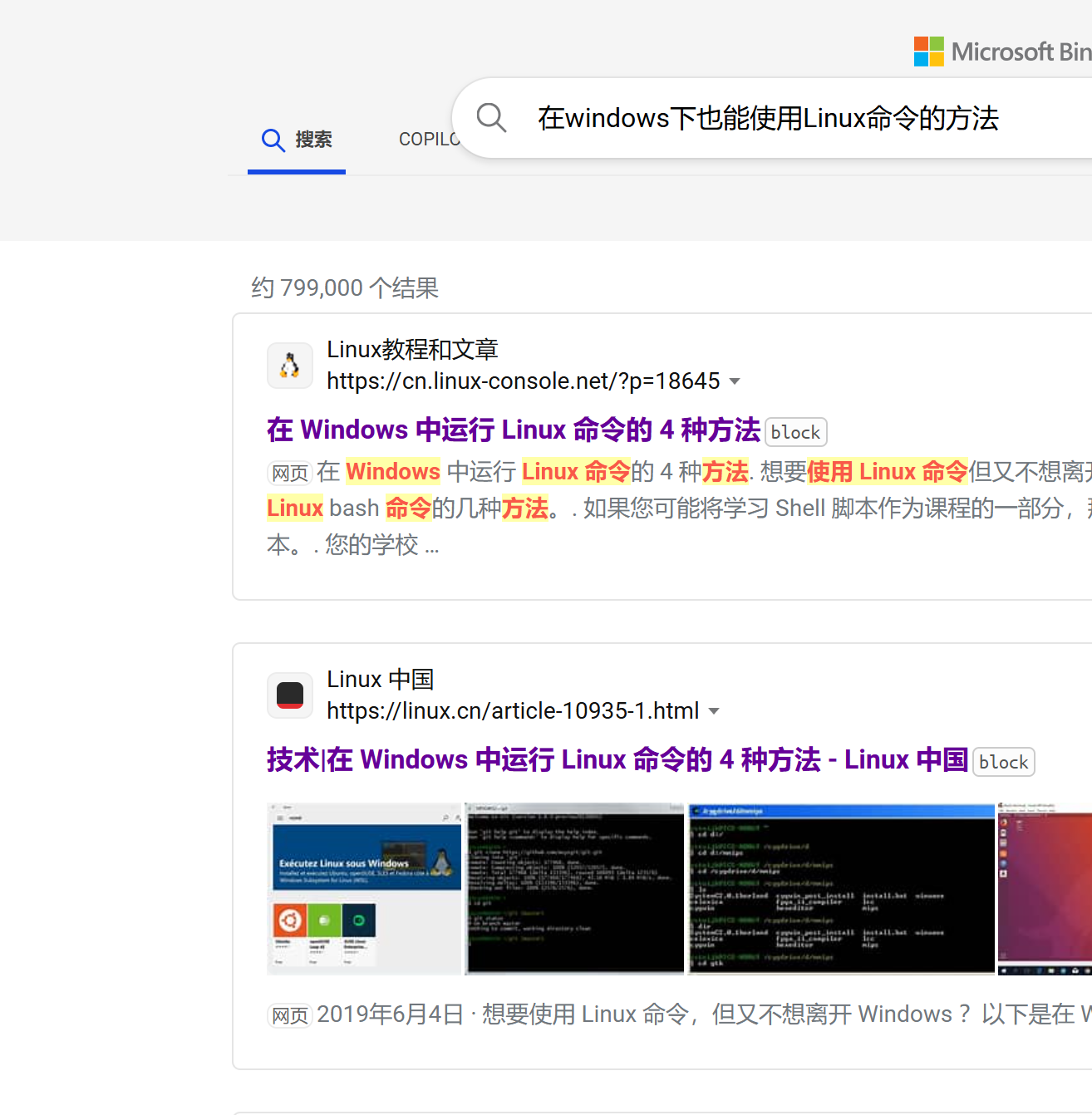Image resolution: width=1092 pixels, height=1115 pixels.
Task: Open the 搜索 tab
Action: point(297,140)
